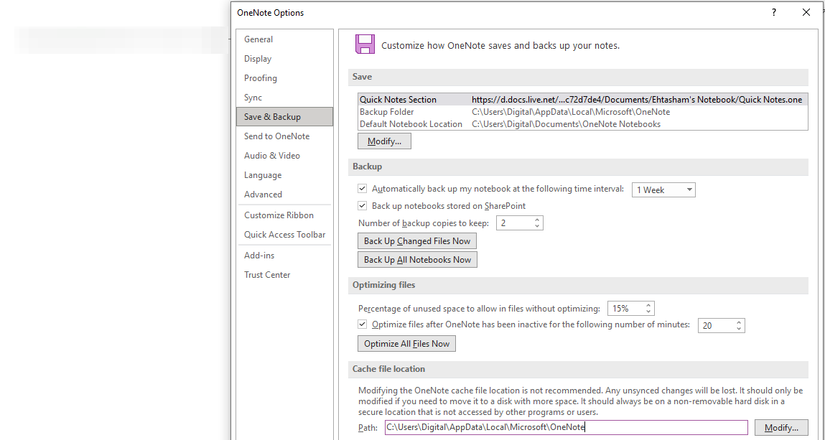Click Back Up Changed Files Now
825x440 pixels.
417,241
